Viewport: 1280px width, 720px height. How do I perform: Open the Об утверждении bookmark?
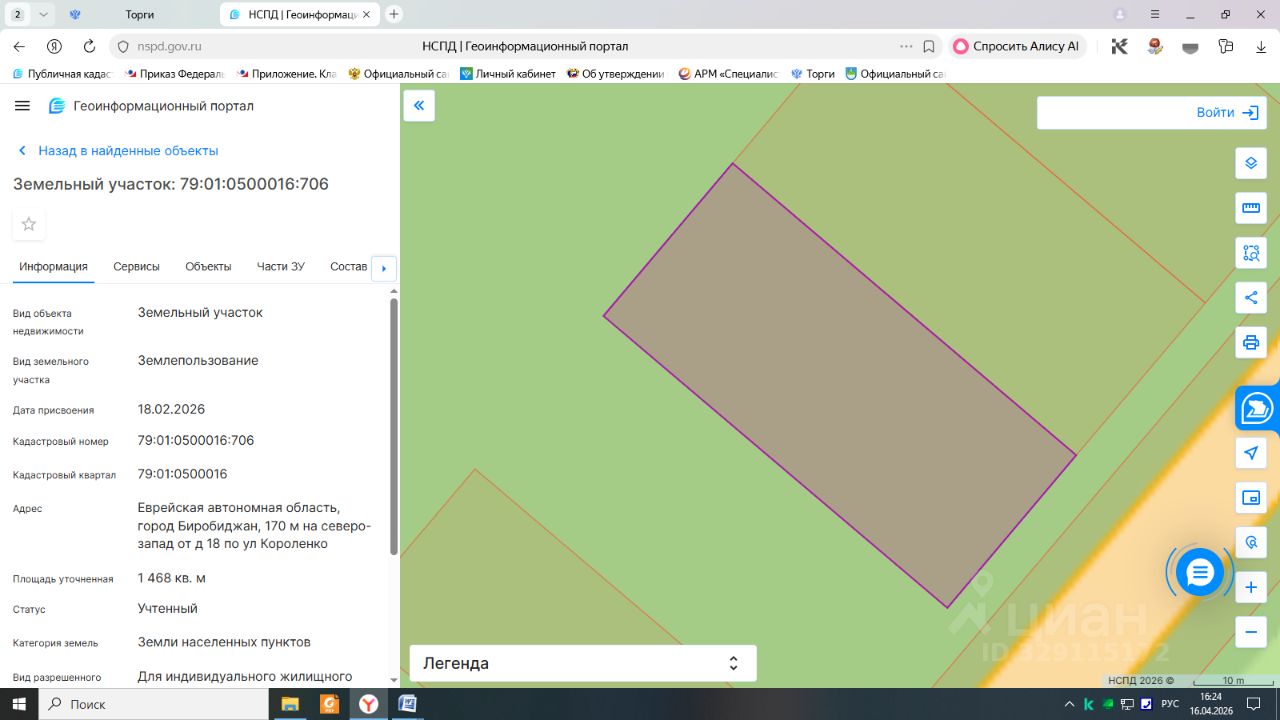tap(615, 74)
